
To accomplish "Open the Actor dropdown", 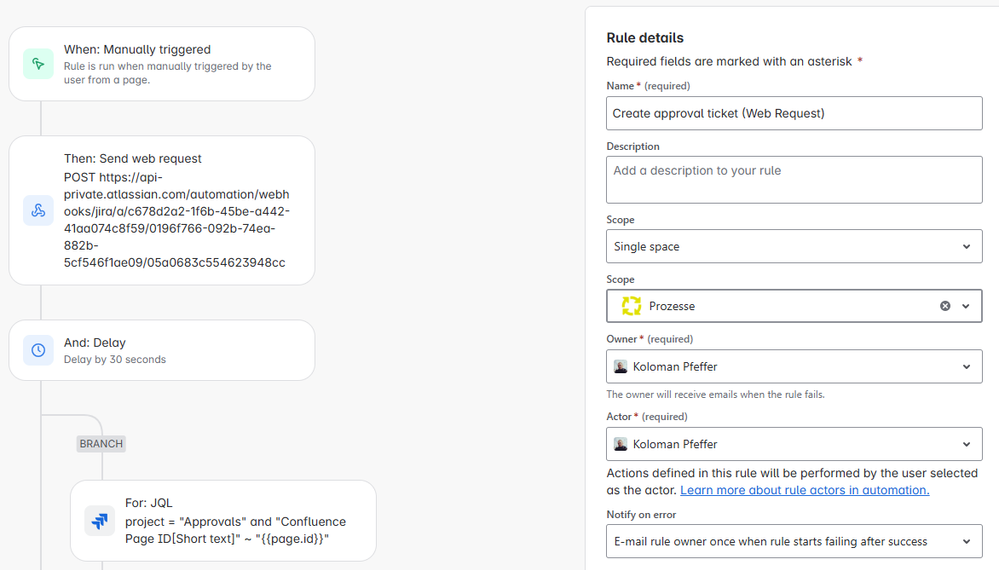I will click(x=966, y=444).
